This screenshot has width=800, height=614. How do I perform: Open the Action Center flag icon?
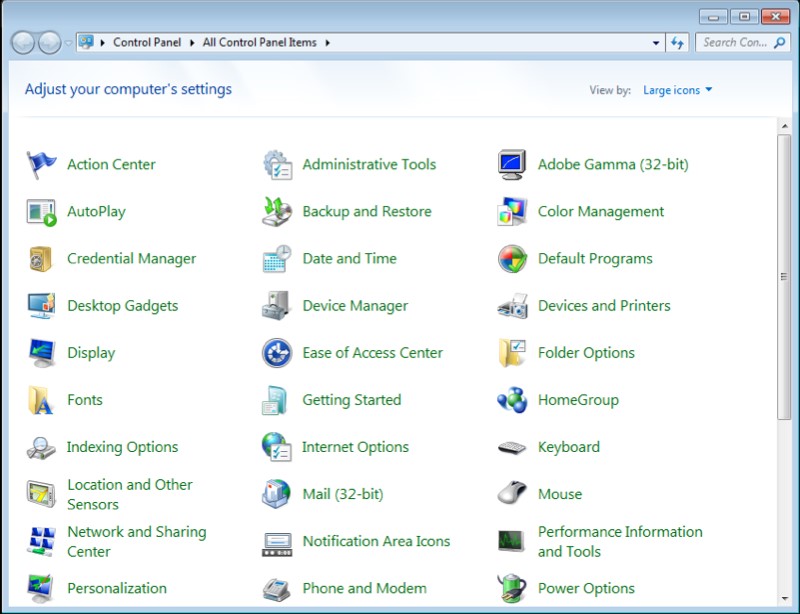41,165
